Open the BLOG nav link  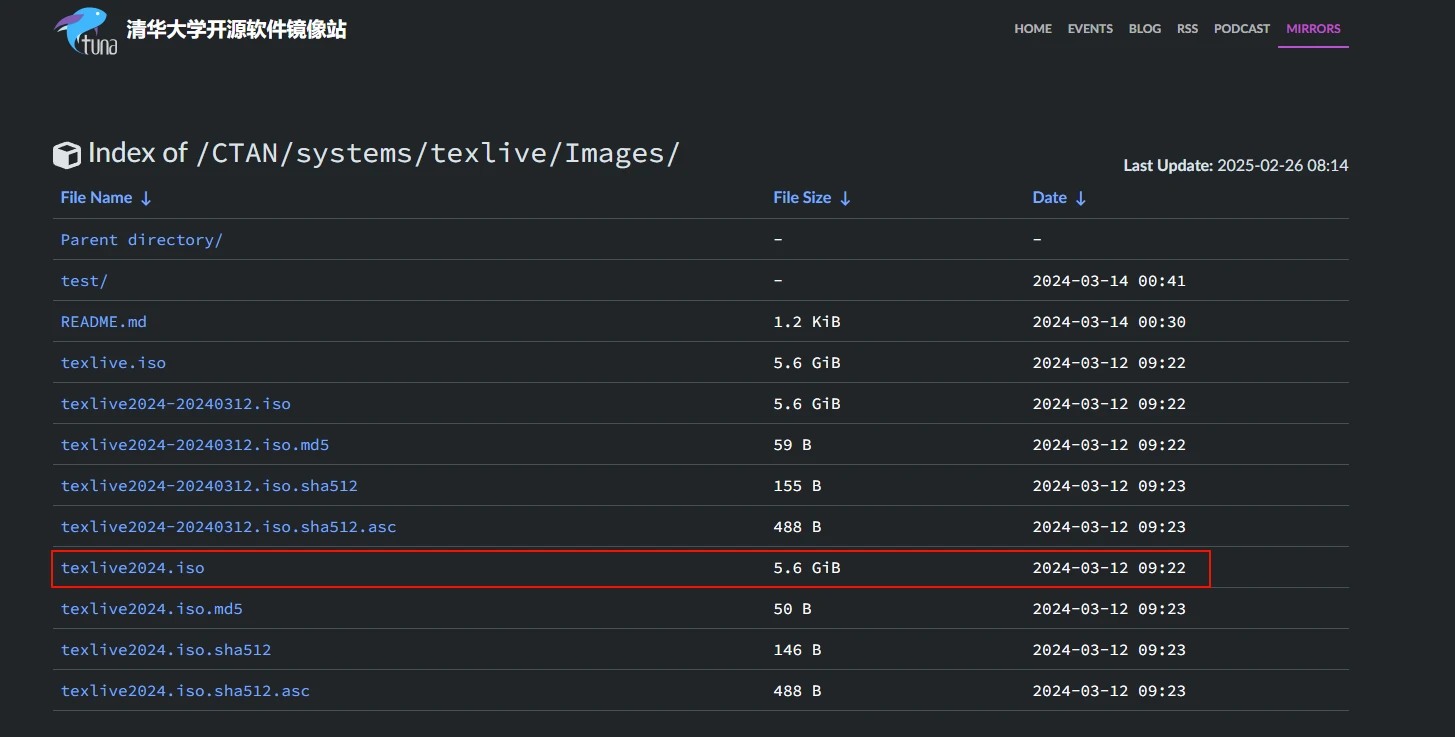click(1145, 29)
